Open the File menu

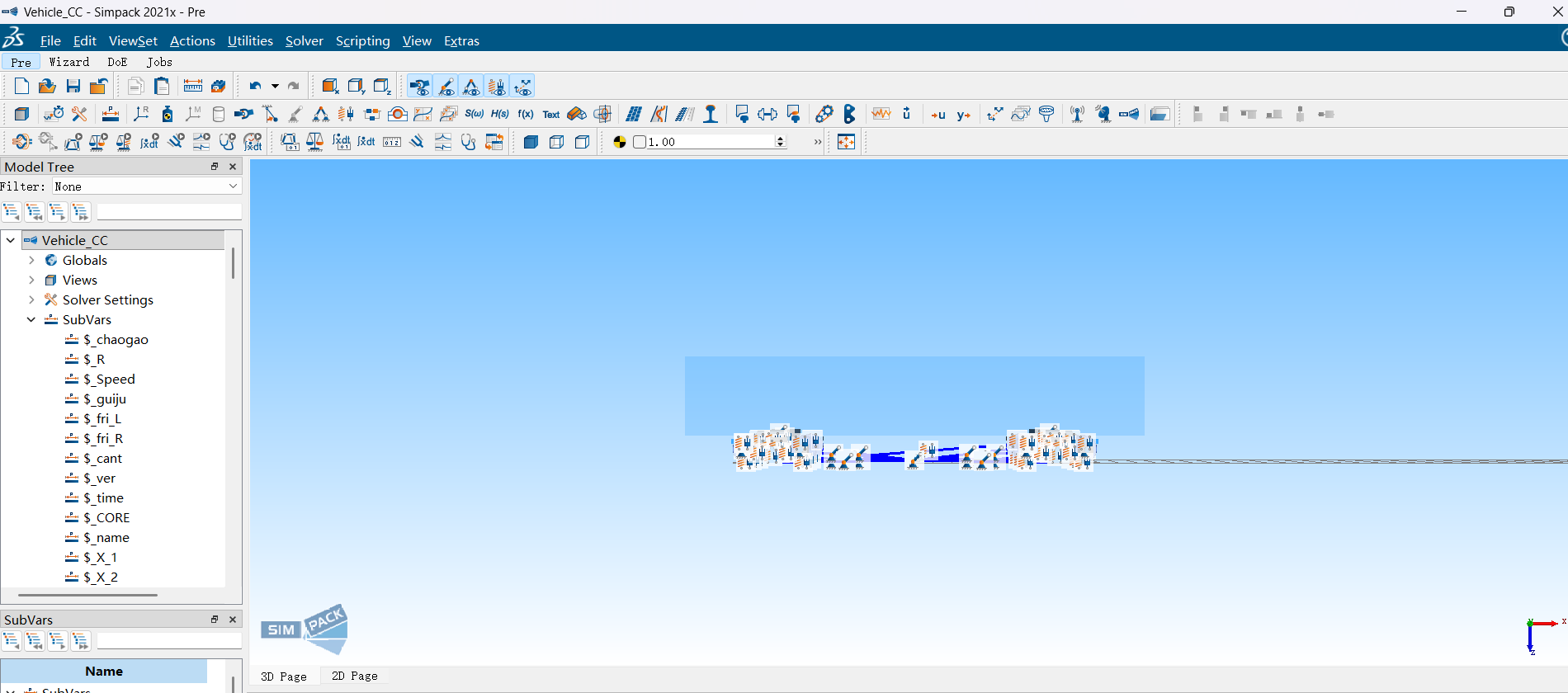tap(50, 40)
